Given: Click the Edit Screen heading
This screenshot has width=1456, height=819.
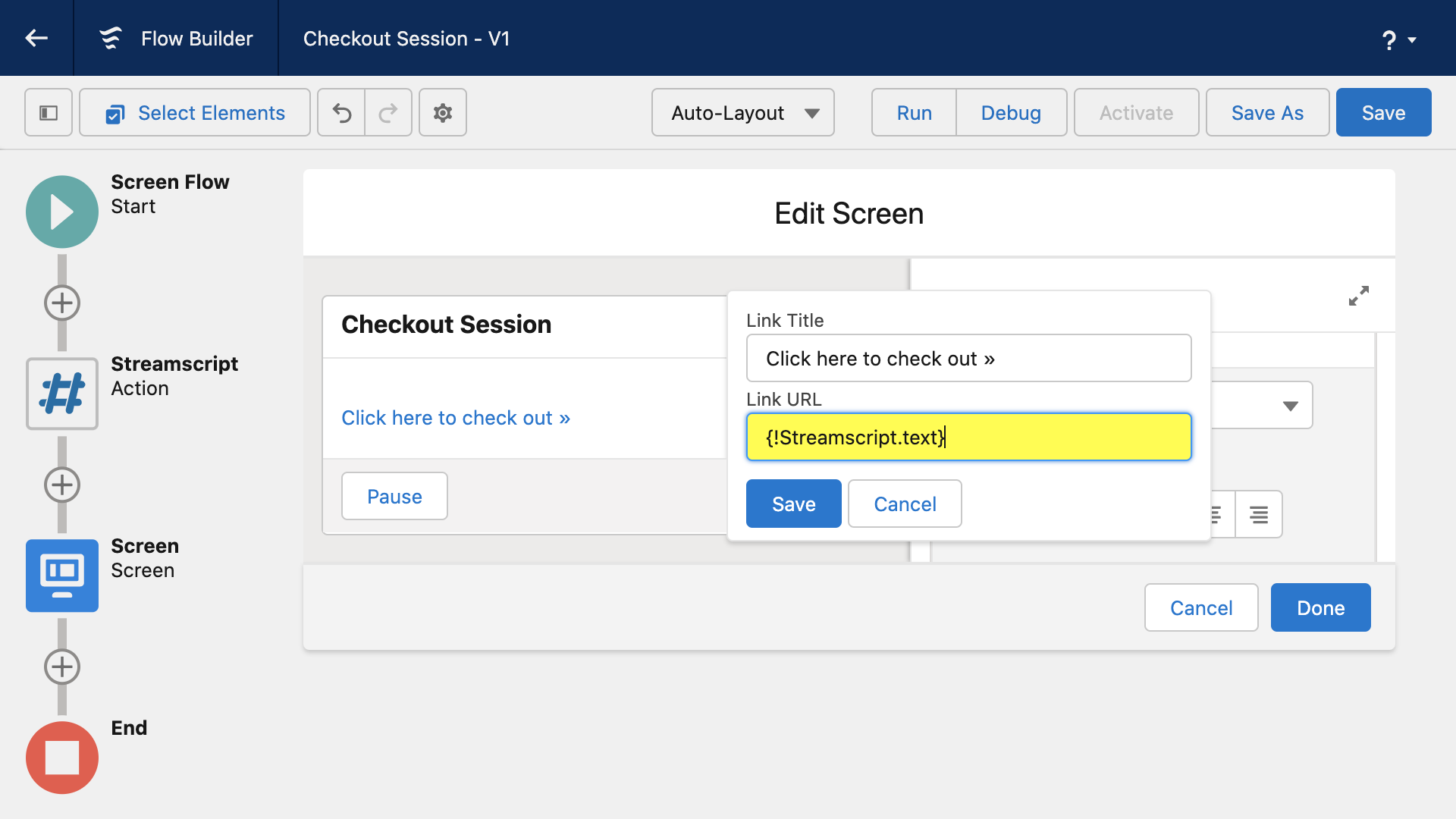Looking at the screenshot, I should pyautogui.click(x=849, y=214).
